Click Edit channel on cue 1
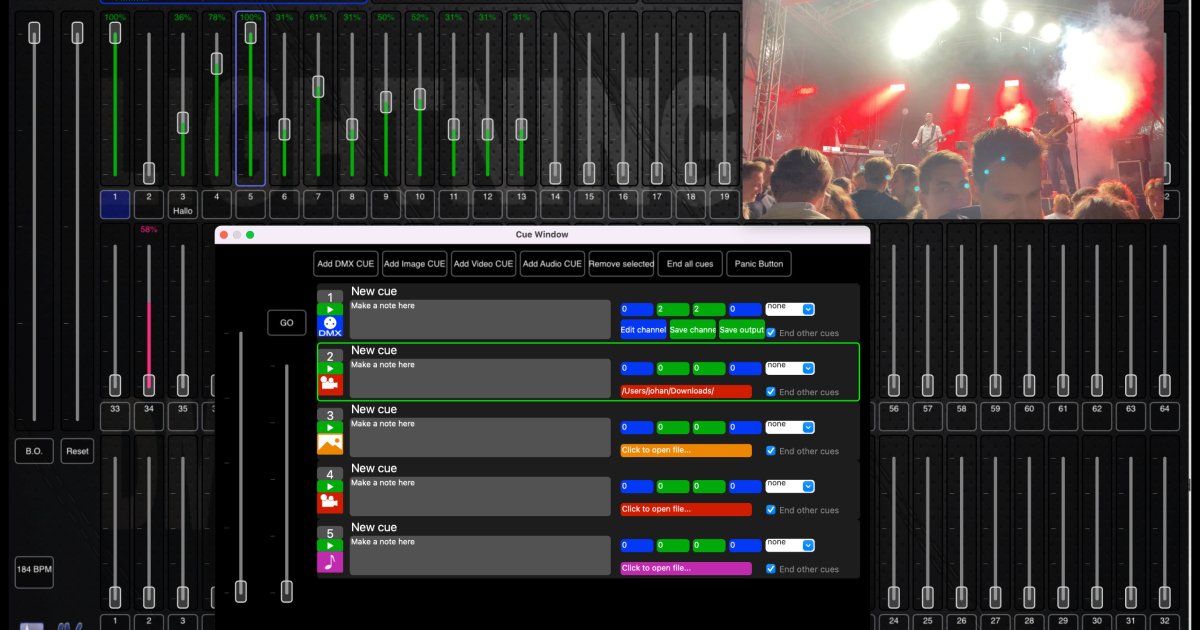The height and width of the screenshot is (630, 1200). pos(643,330)
